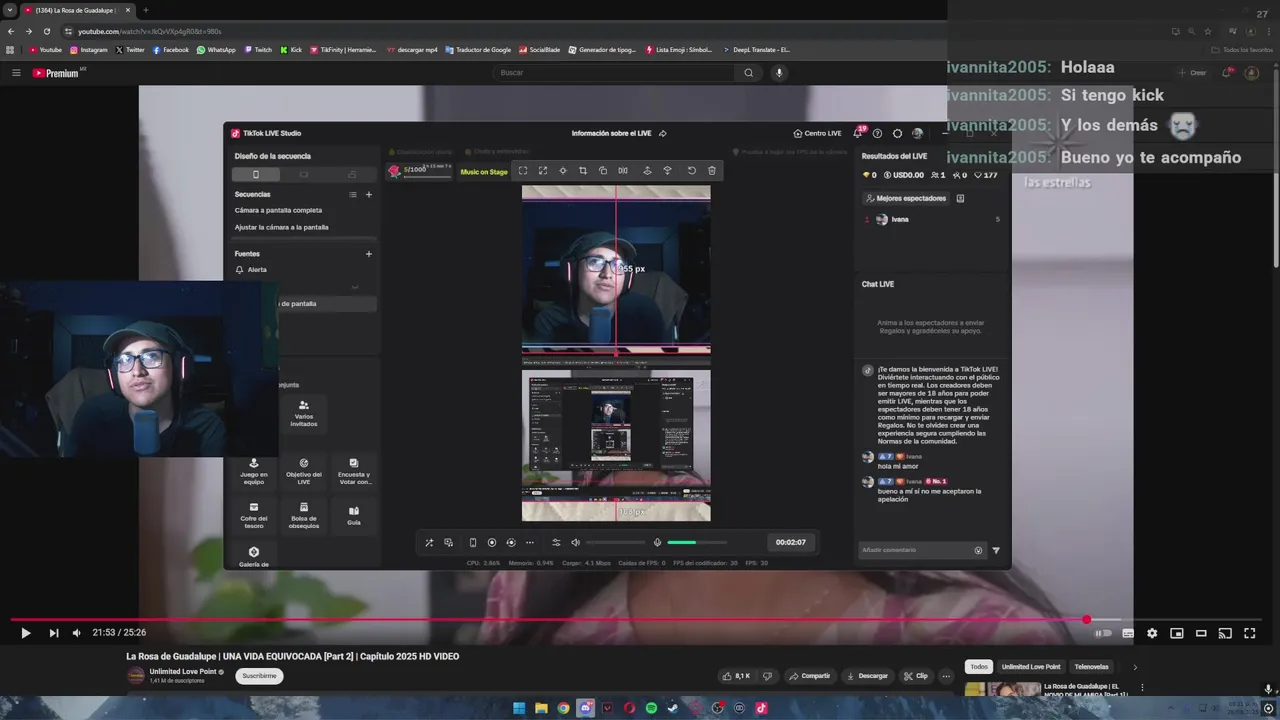Mute the YouTube player volume
The width and height of the screenshot is (1280, 720).
[77, 633]
